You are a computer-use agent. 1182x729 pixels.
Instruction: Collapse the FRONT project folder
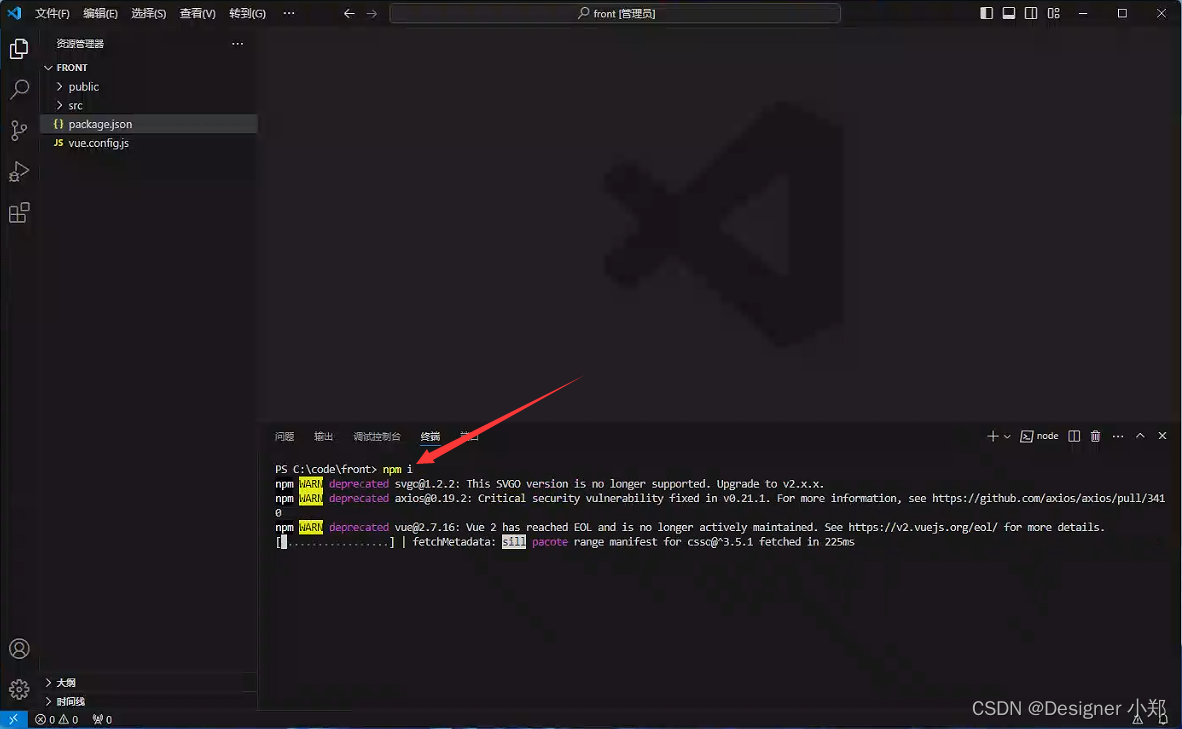pyautogui.click(x=149, y=68)
